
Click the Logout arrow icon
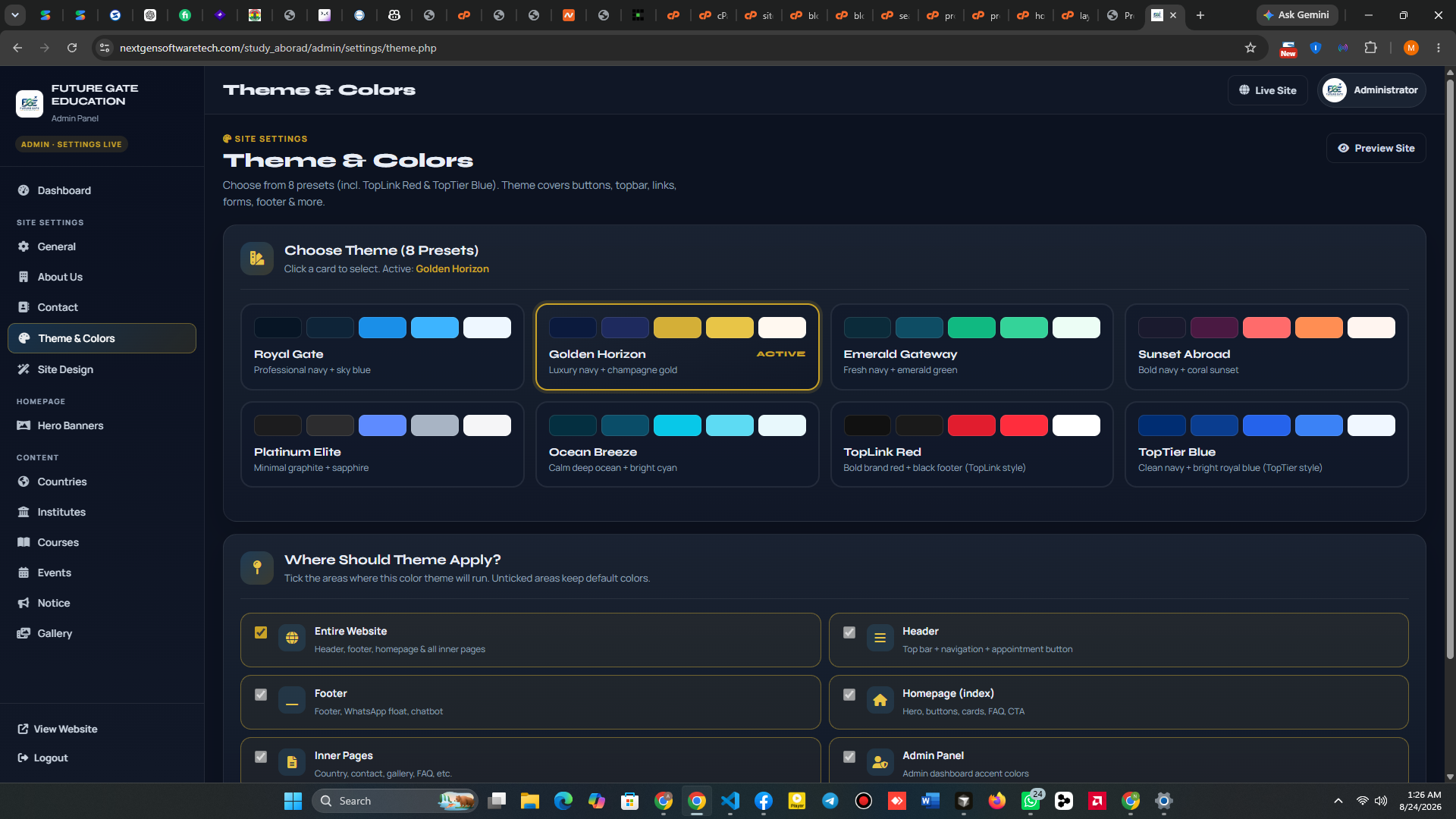(23, 758)
